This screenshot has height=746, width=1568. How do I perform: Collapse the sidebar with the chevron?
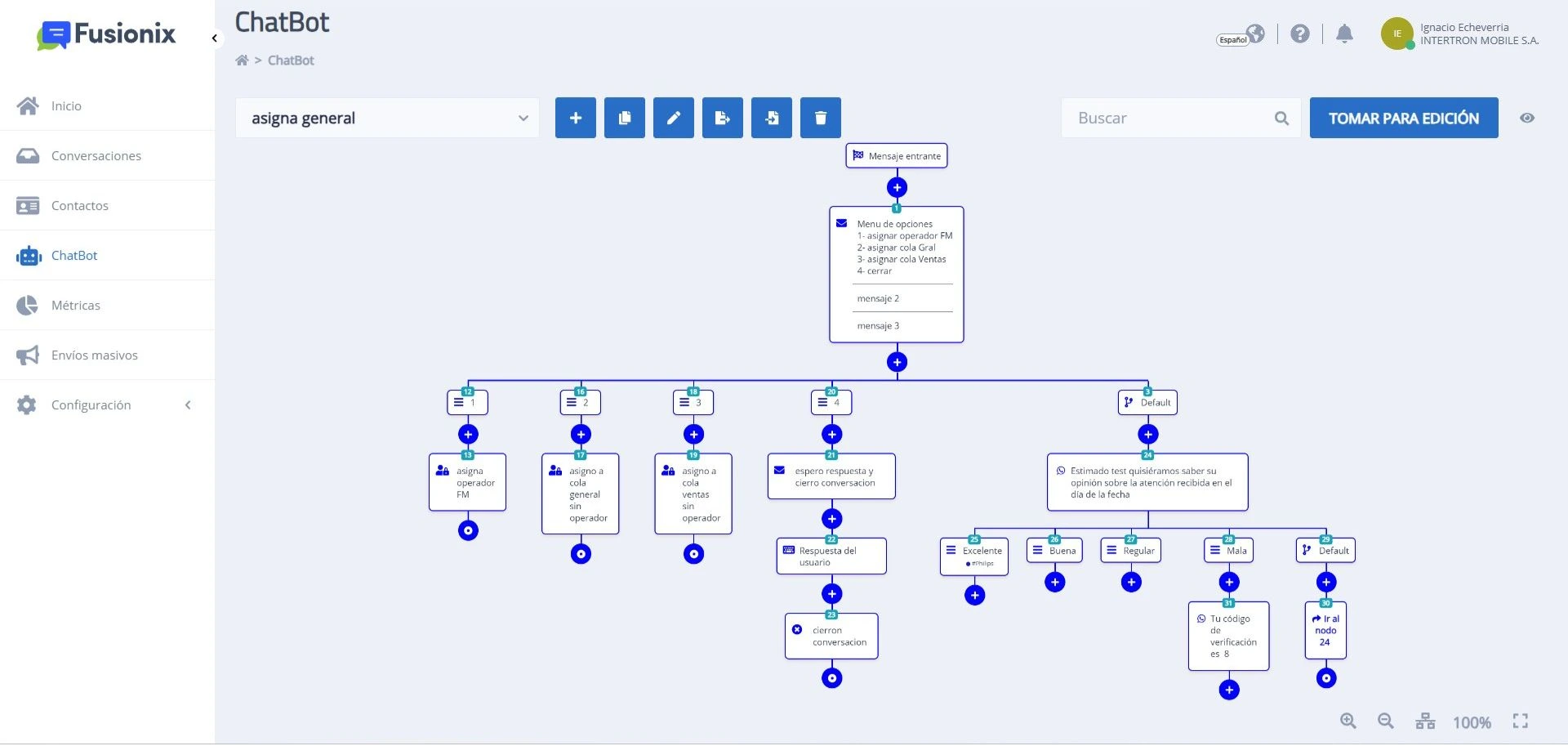coord(215,38)
